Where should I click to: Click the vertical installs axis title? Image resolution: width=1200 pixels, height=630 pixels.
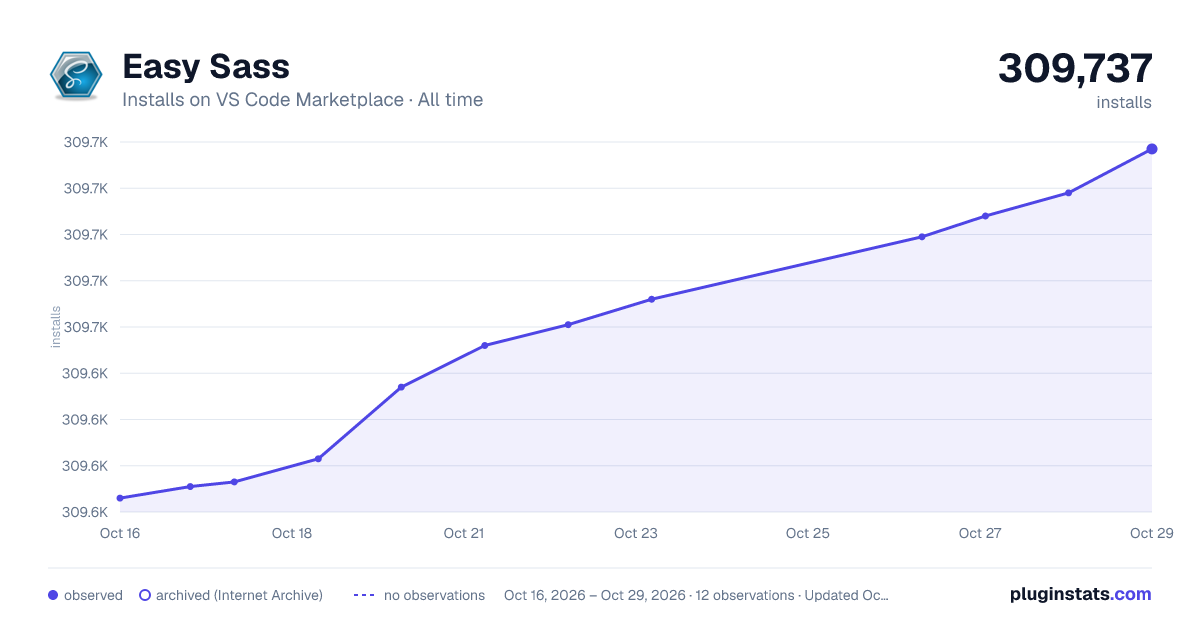pyautogui.click(x=56, y=327)
